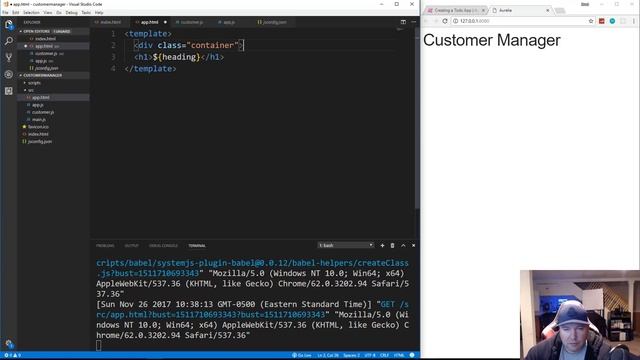Switch to the app.html editor tab

tap(149, 22)
